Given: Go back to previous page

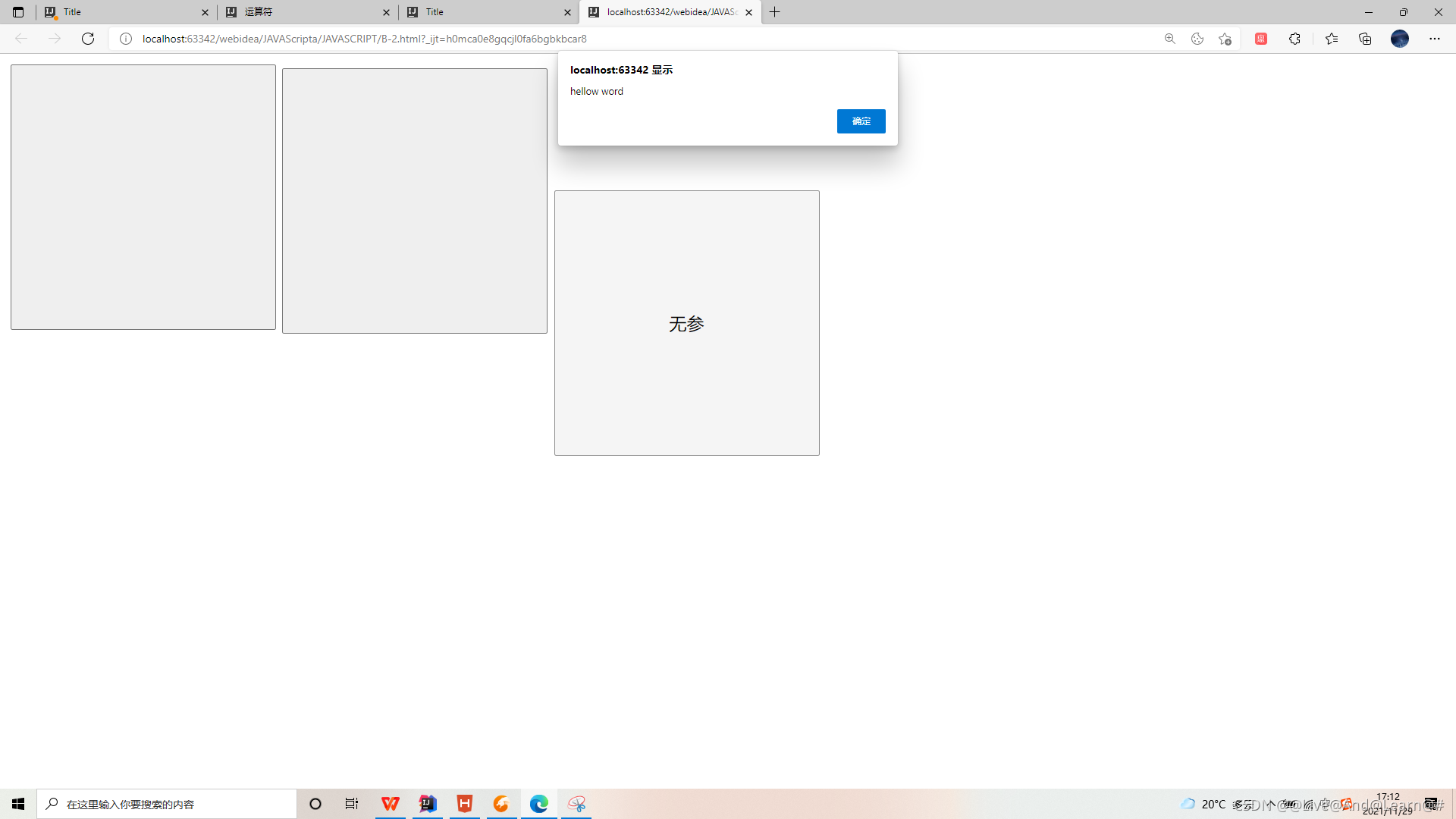Looking at the screenshot, I should (x=21, y=39).
